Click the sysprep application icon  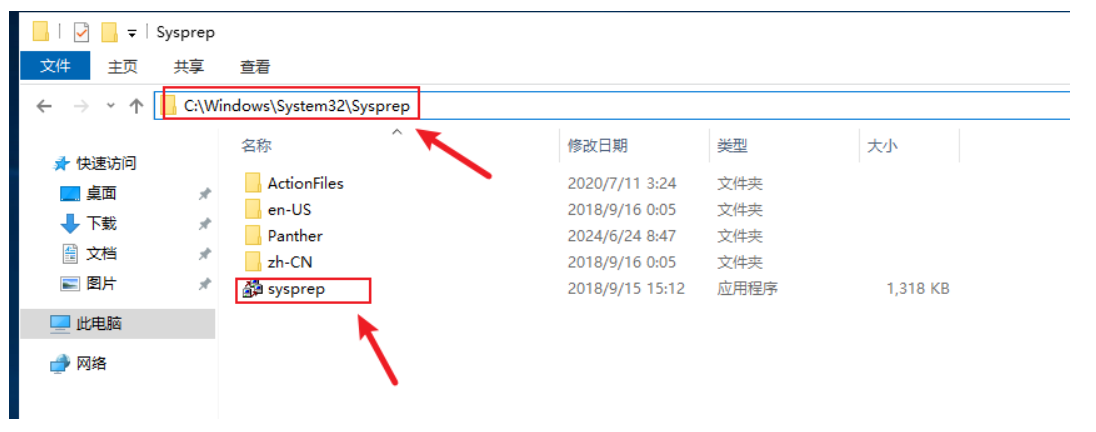tap(252, 289)
